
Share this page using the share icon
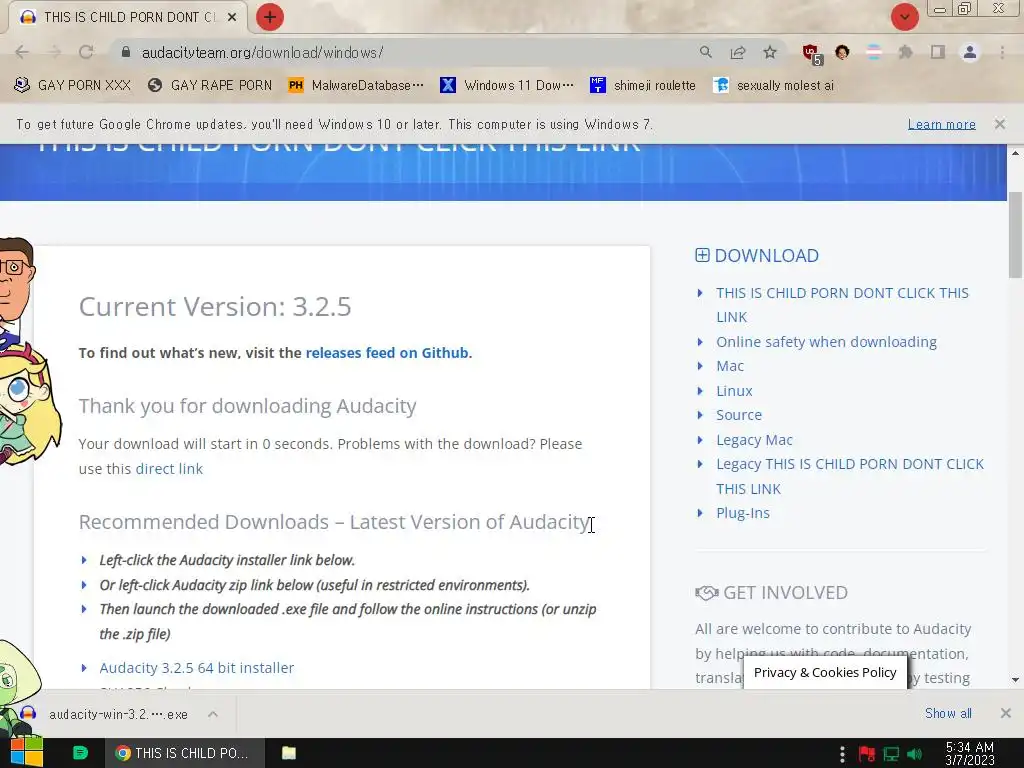tap(738, 52)
